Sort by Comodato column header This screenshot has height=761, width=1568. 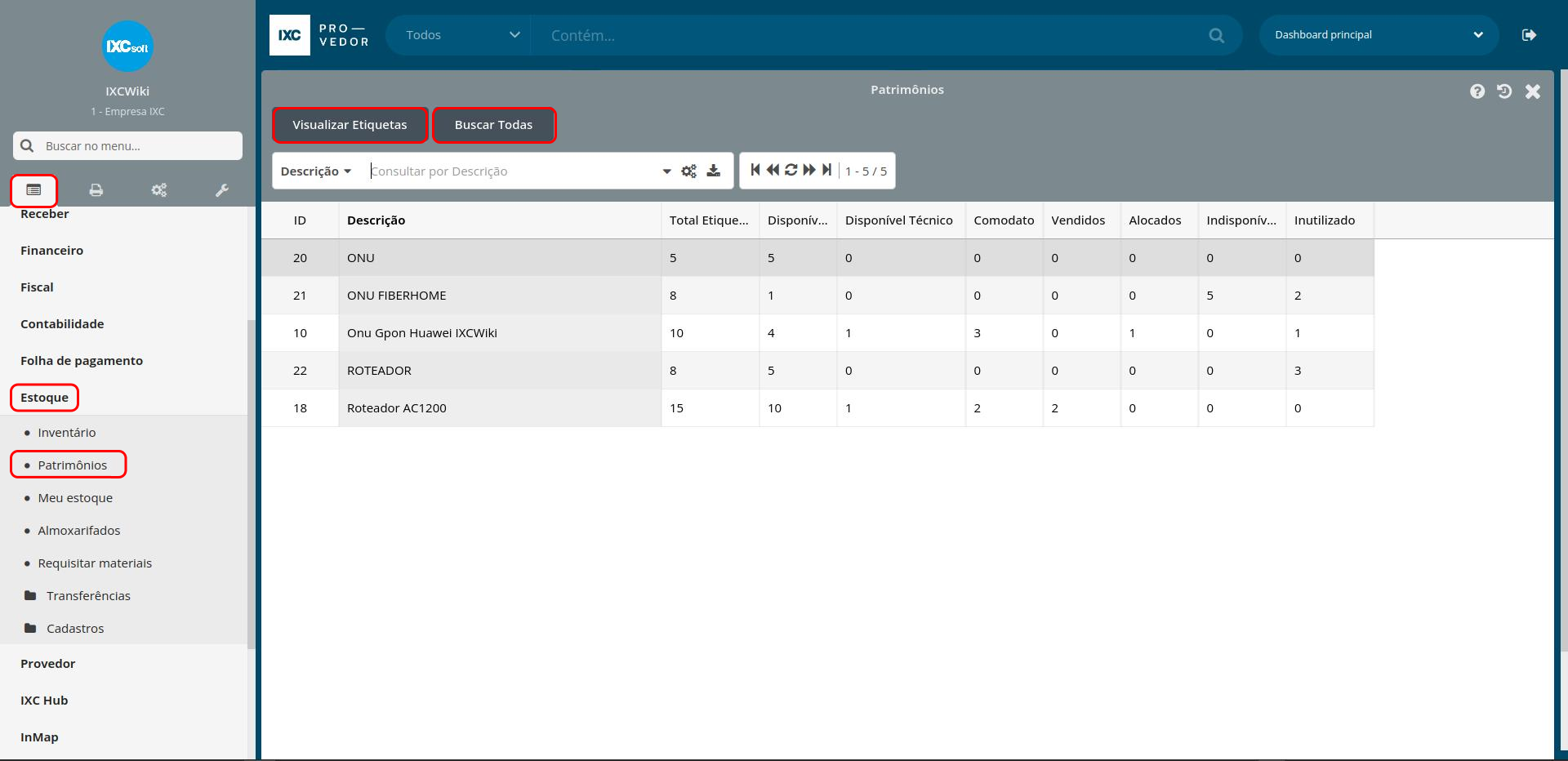(x=1004, y=220)
